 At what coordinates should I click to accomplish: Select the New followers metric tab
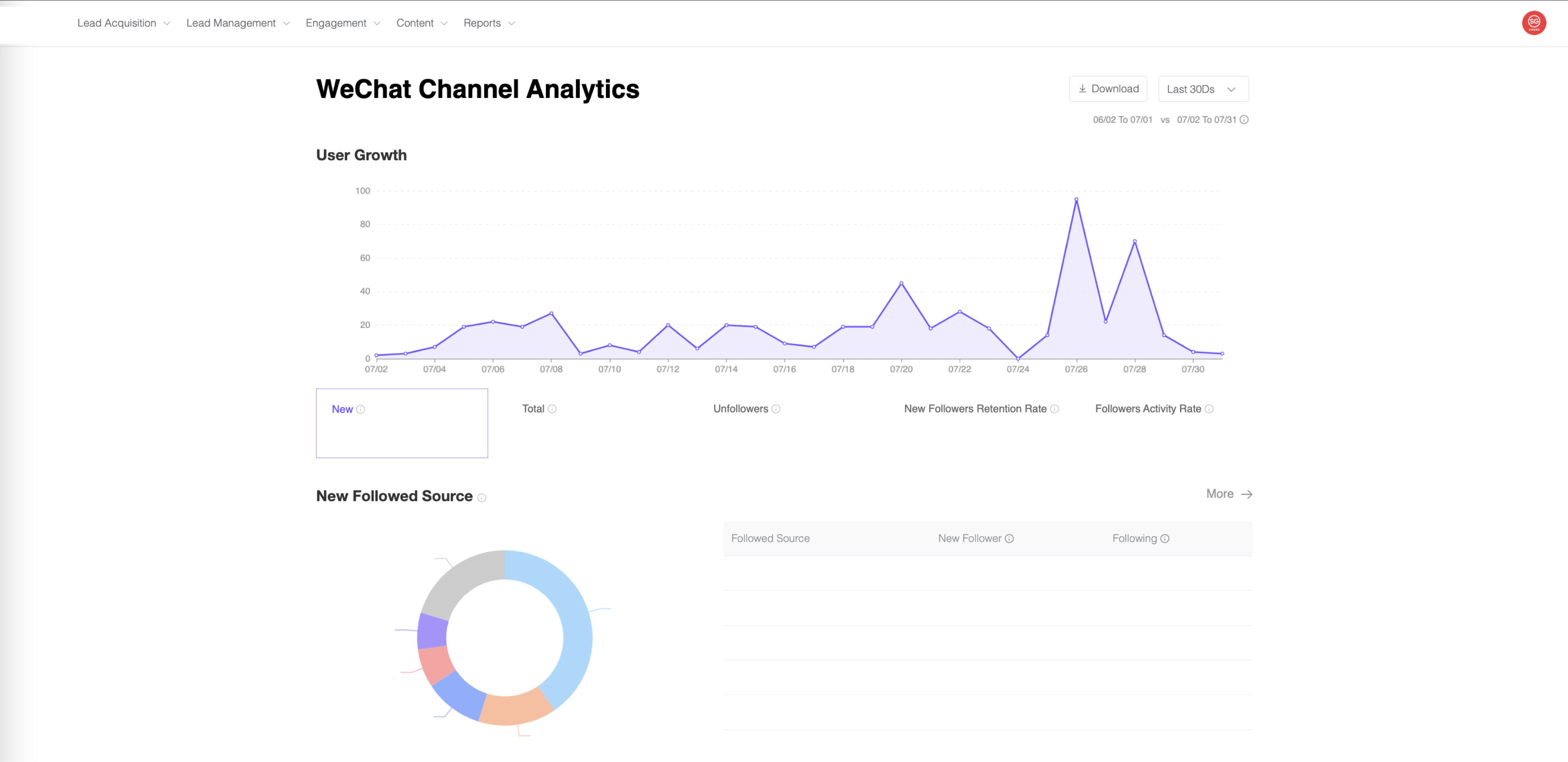[x=402, y=423]
